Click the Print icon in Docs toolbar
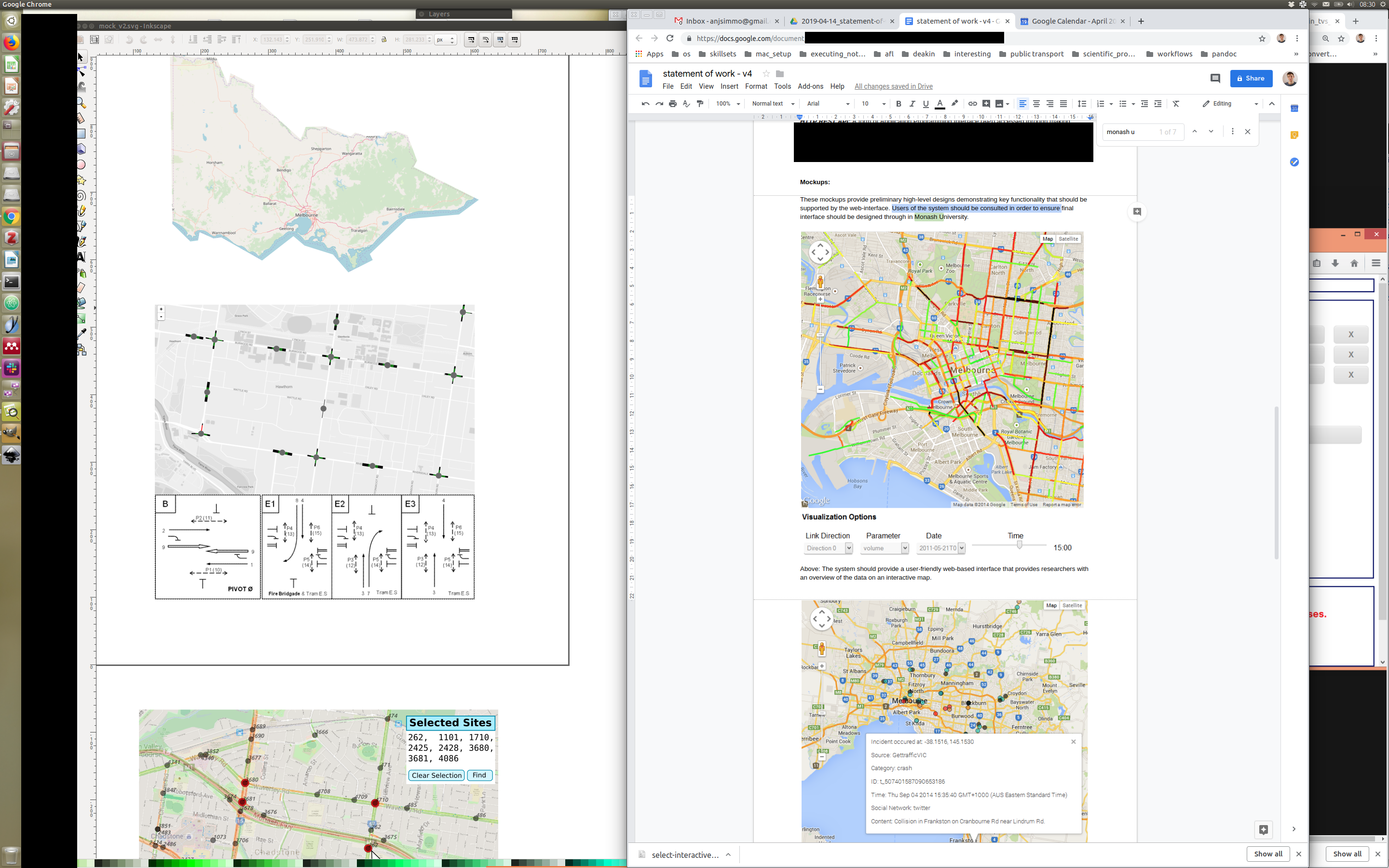This screenshot has height=868, width=1389. (x=673, y=104)
